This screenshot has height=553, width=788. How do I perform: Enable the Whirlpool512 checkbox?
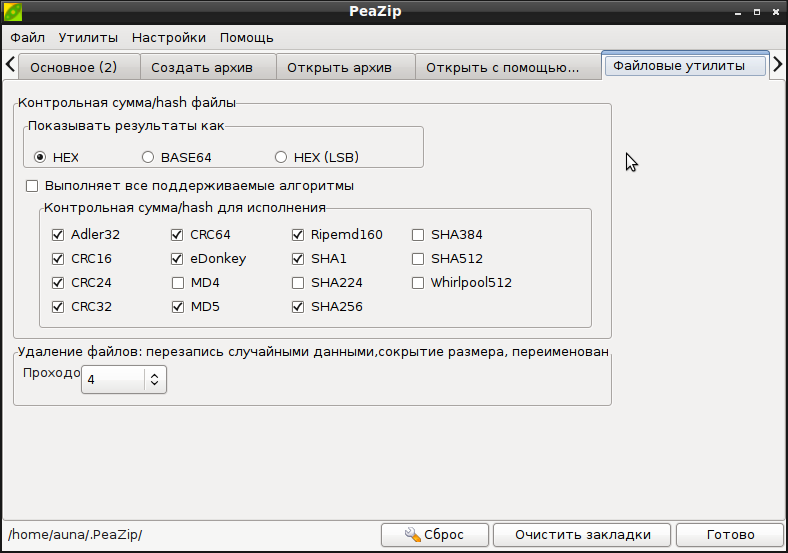(418, 283)
